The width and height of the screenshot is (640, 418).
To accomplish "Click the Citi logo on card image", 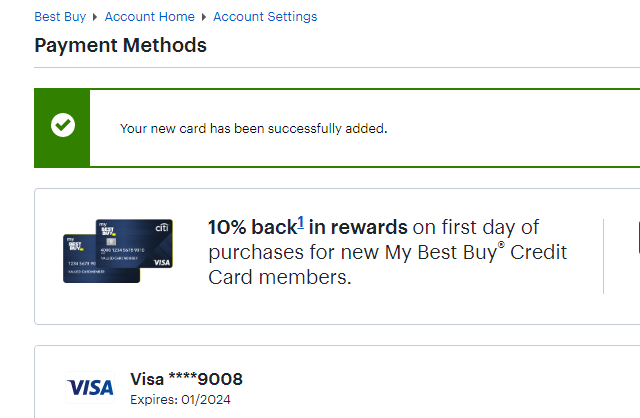I will (162, 229).
